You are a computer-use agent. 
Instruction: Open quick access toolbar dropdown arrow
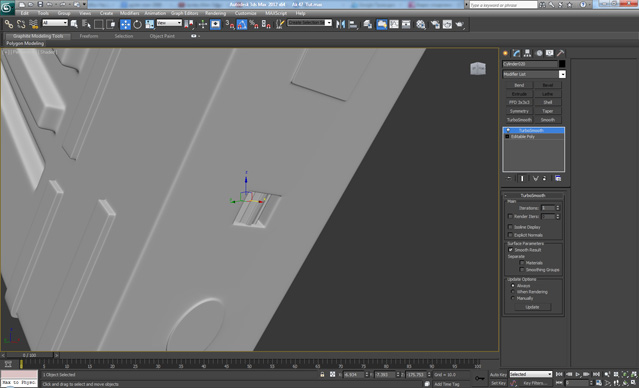coord(85,4)
